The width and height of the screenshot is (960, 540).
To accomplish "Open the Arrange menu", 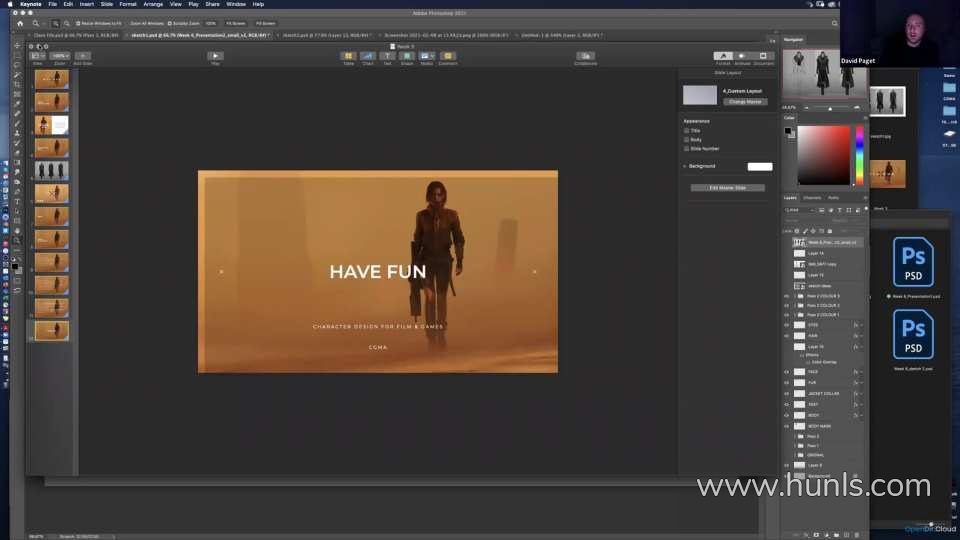I will [x=153, y=4].
